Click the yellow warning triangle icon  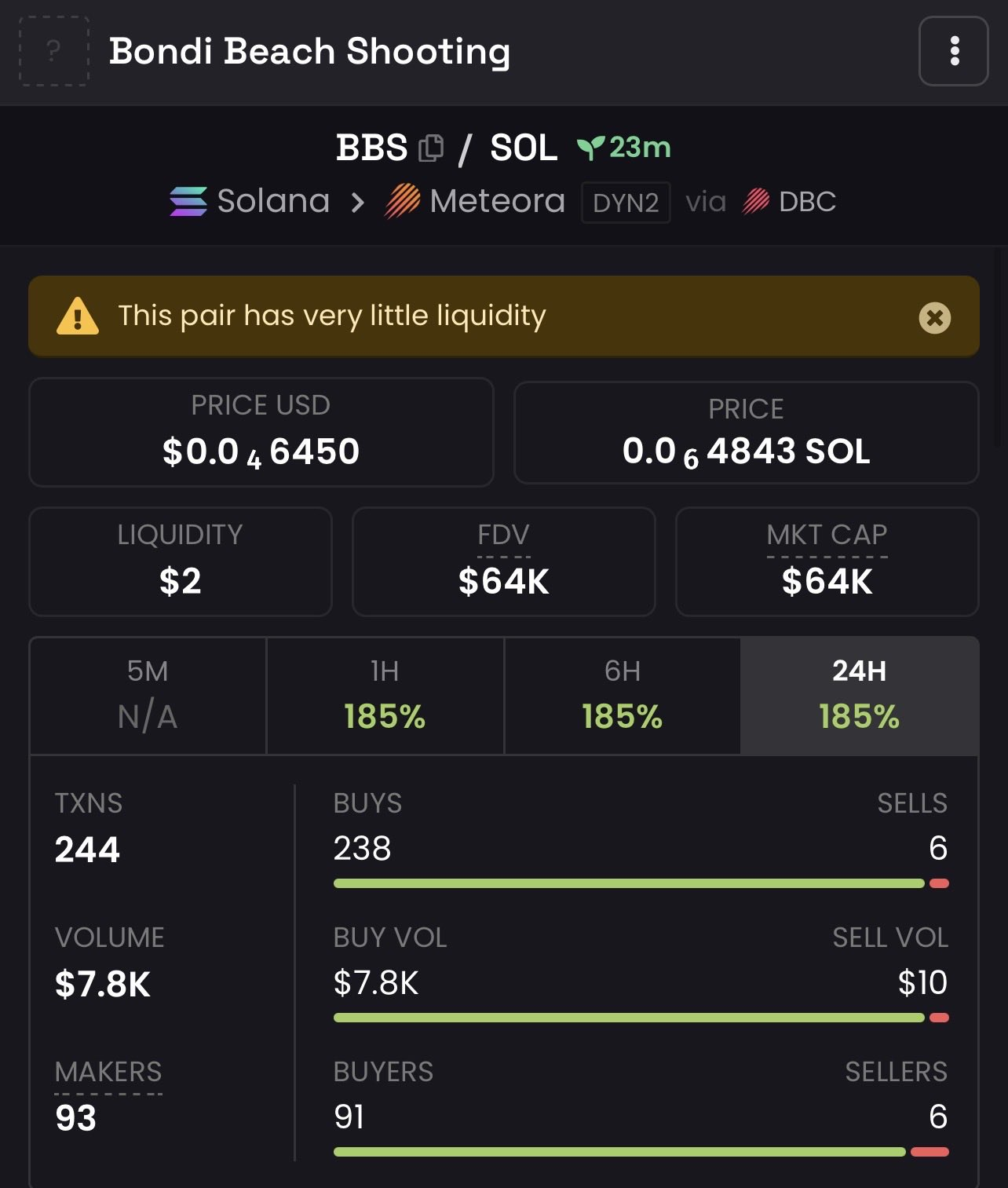(x=78, y=316)
